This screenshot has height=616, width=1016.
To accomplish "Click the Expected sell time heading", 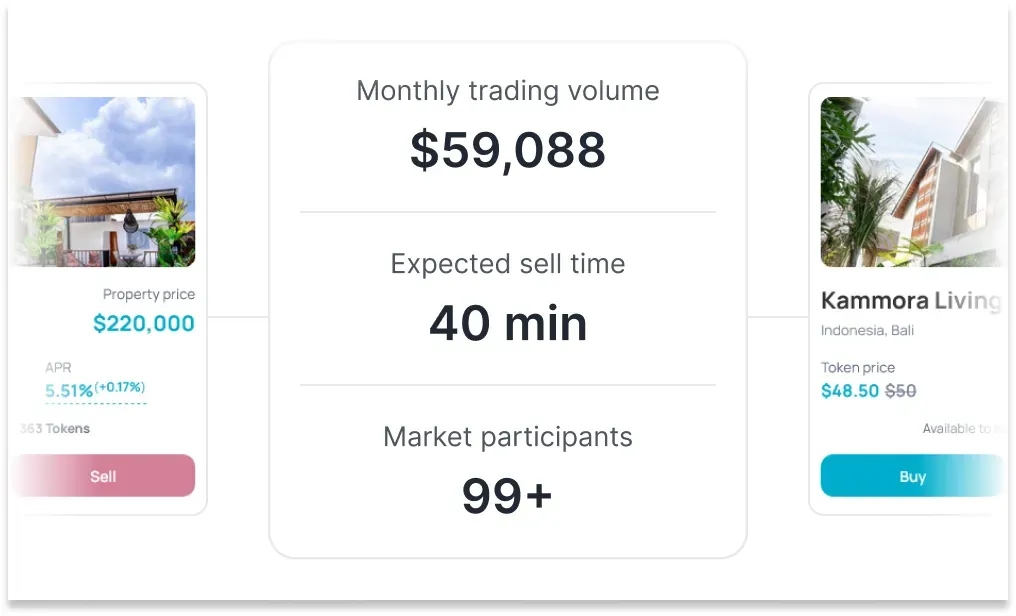I will click(x=508, y=264).
